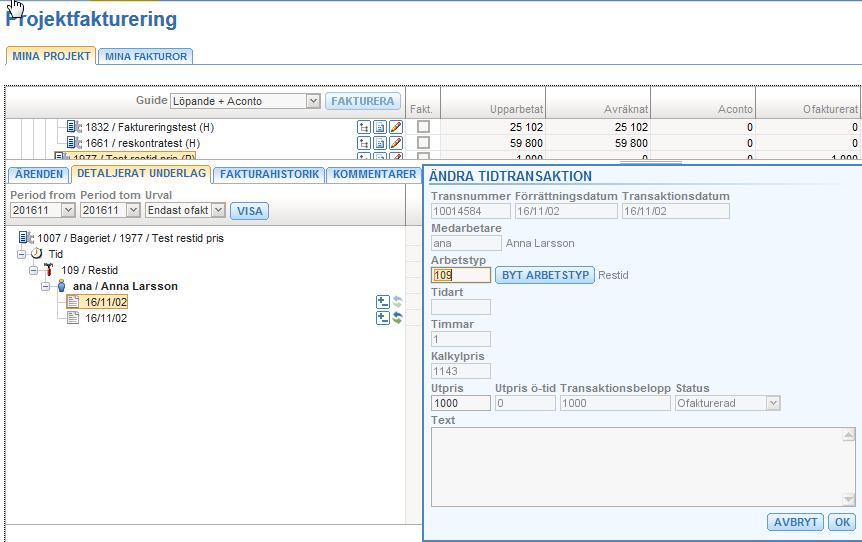The image size is (862, 542).
Task: Click page icon of unhighlighted 16/11/02 transaction
Action: 73,317
